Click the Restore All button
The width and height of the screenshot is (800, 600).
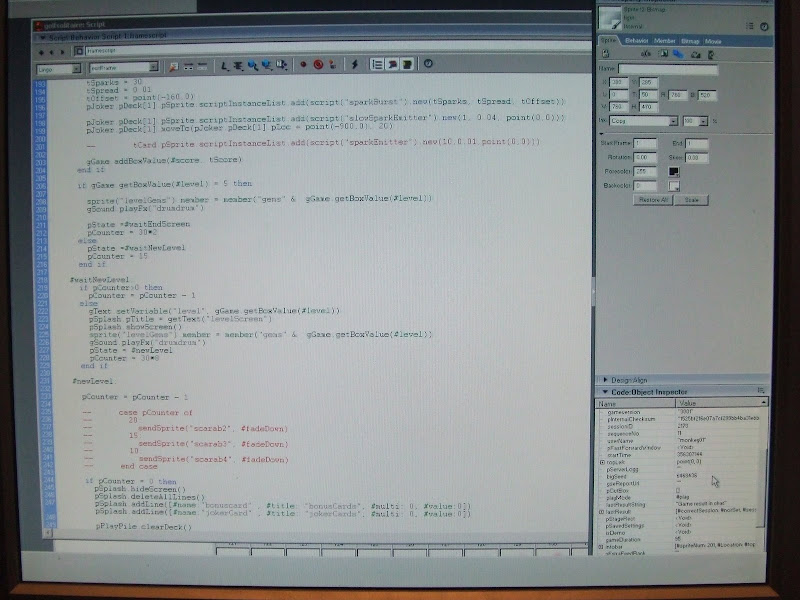650,200
